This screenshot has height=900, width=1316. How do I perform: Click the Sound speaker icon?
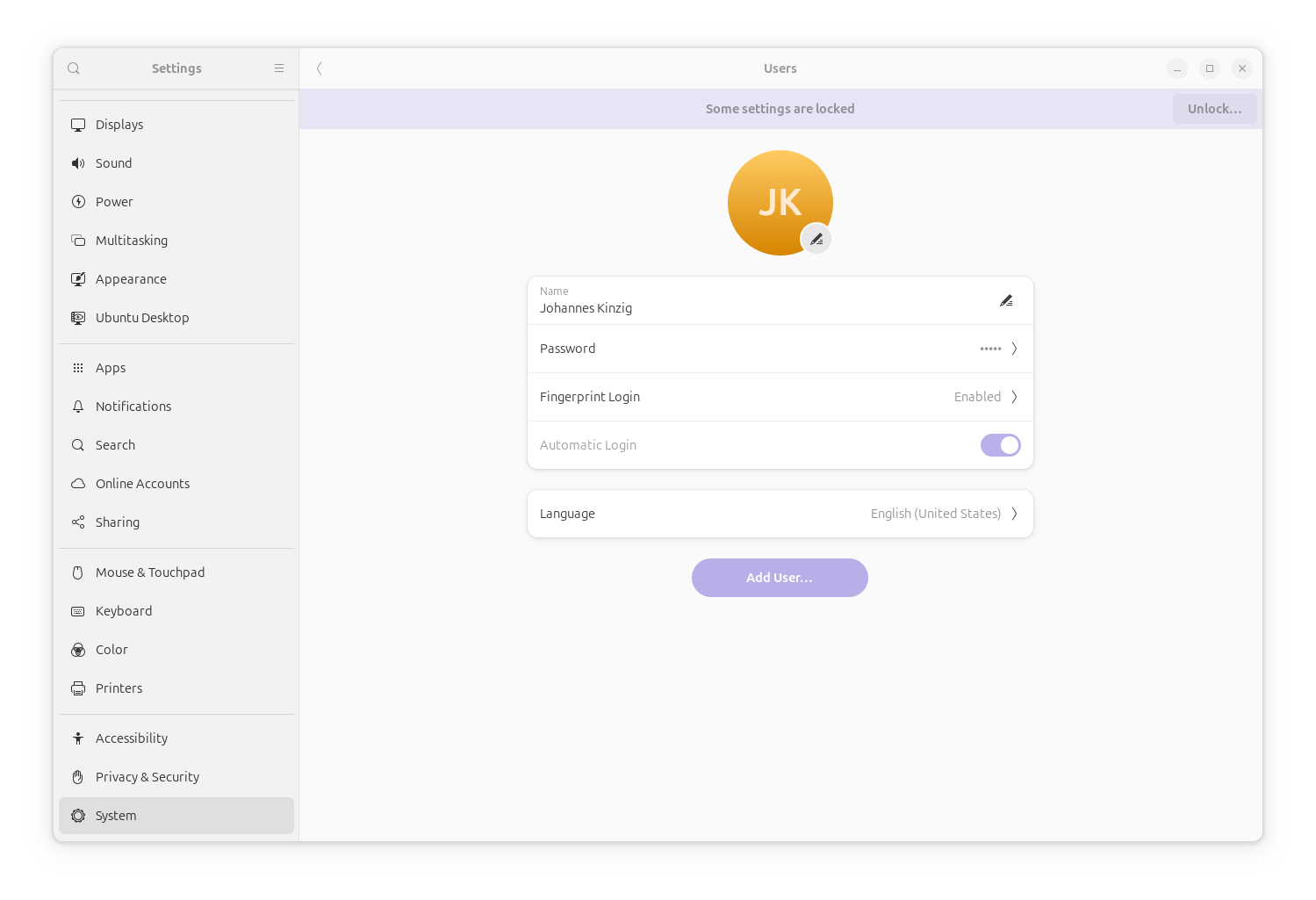[78, 162]
